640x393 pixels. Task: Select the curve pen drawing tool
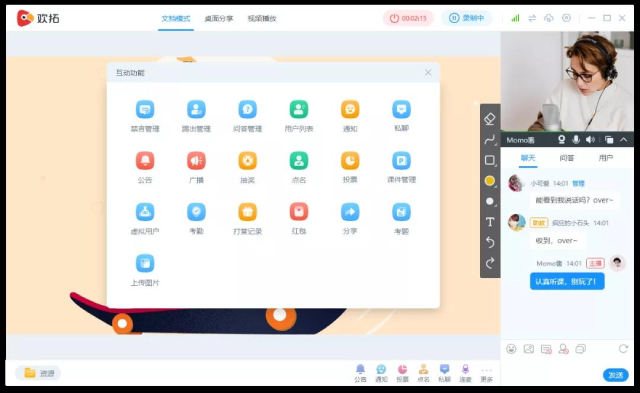(x=490, y=140)
